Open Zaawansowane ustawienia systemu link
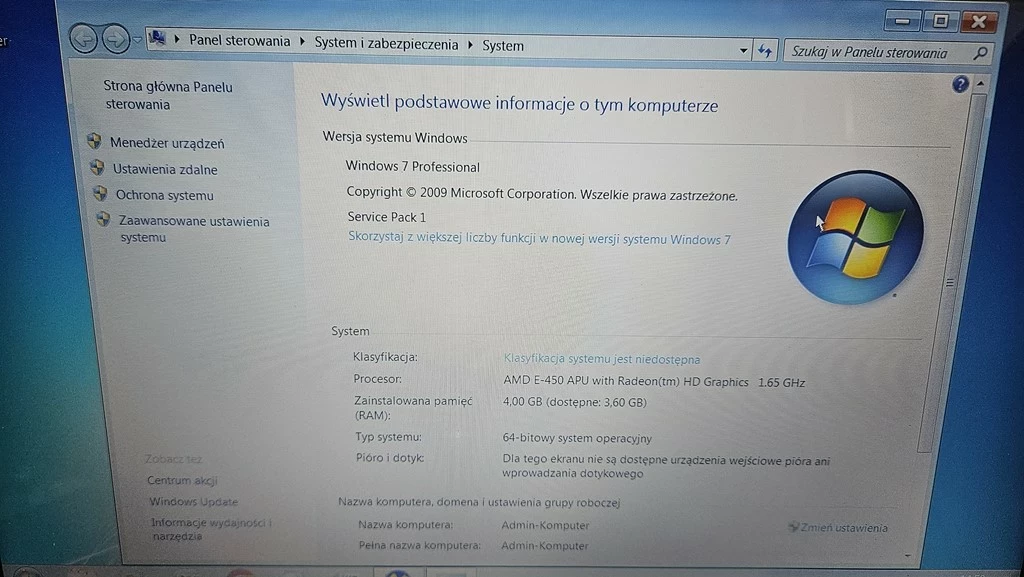The height and width of the screenshot is (577, 1024). pyautogui.click(x=194, y=229)
